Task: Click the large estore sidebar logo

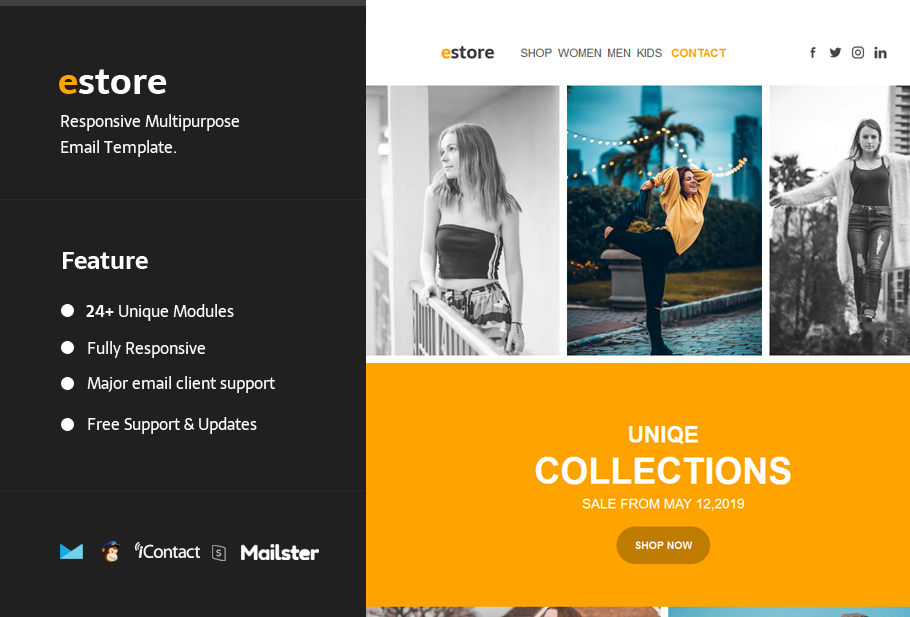Action: point(113,82)
